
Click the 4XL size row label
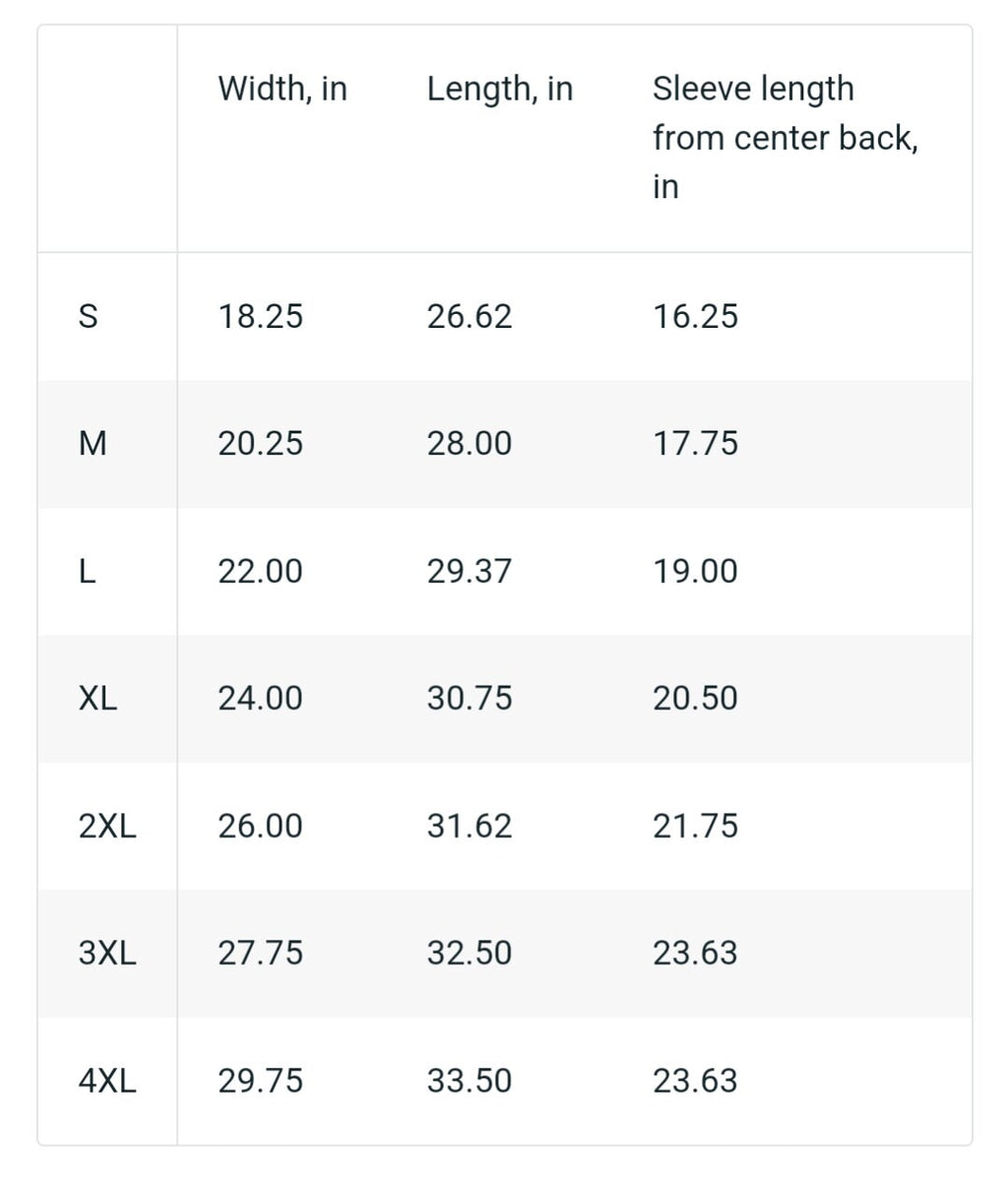click(x=107, y=1081)
